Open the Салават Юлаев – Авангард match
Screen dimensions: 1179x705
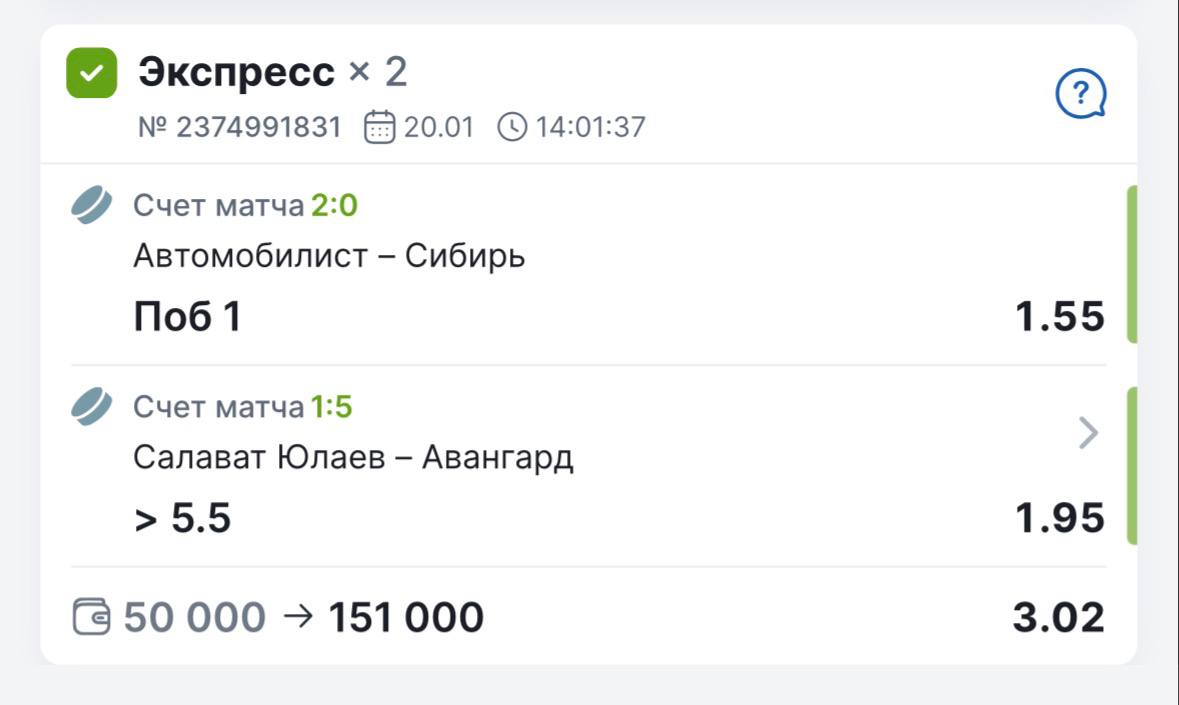click(353, 458)
